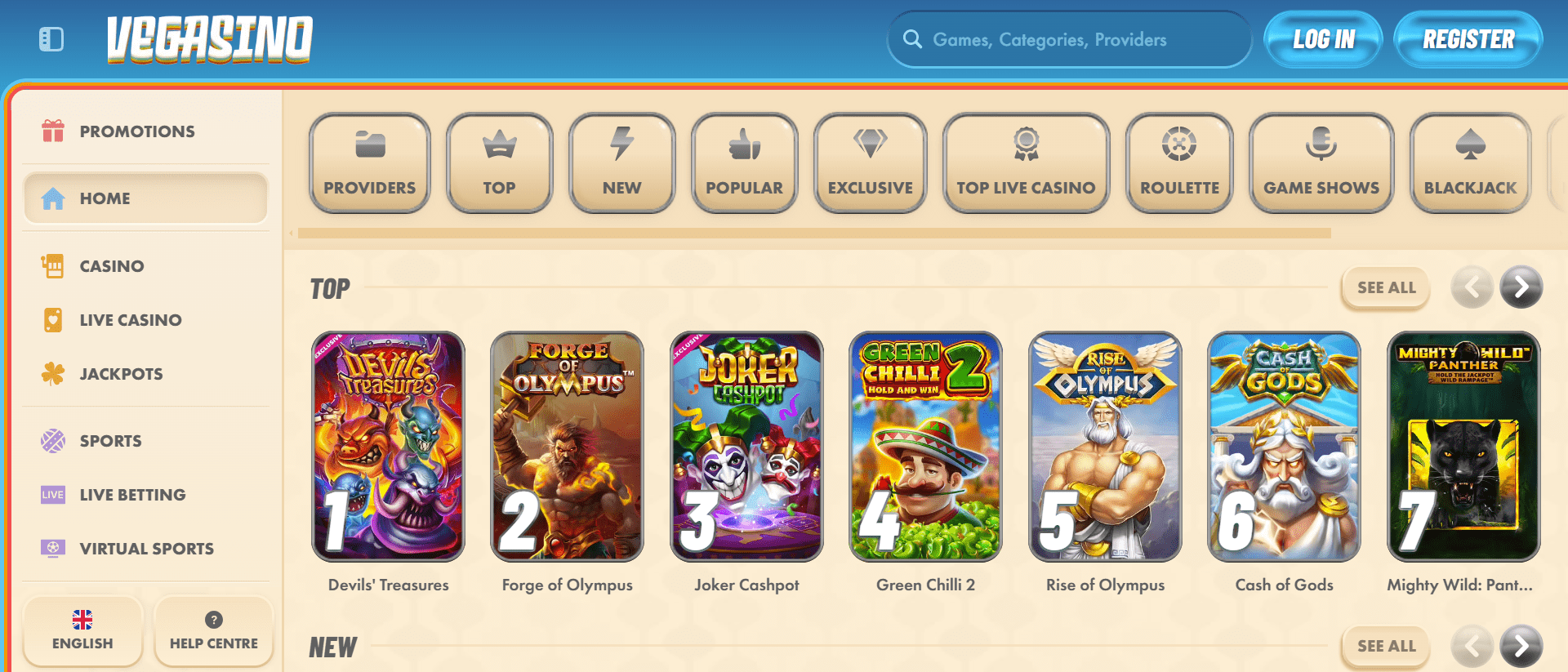Click the Games, Categories, Providers search field

click(x=1070, y=39)
